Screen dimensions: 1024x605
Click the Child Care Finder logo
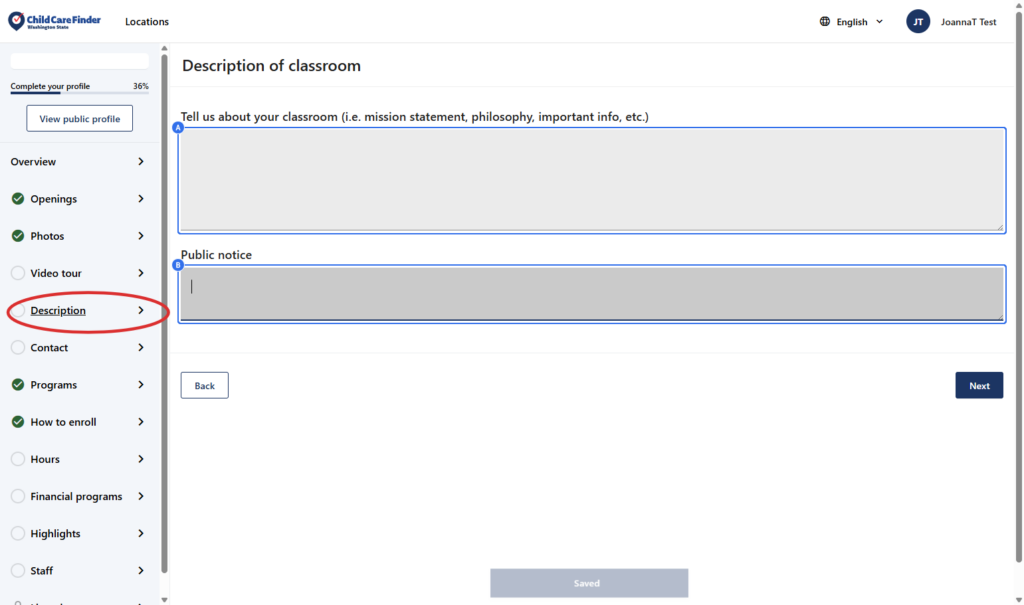[x=55, y=21]
